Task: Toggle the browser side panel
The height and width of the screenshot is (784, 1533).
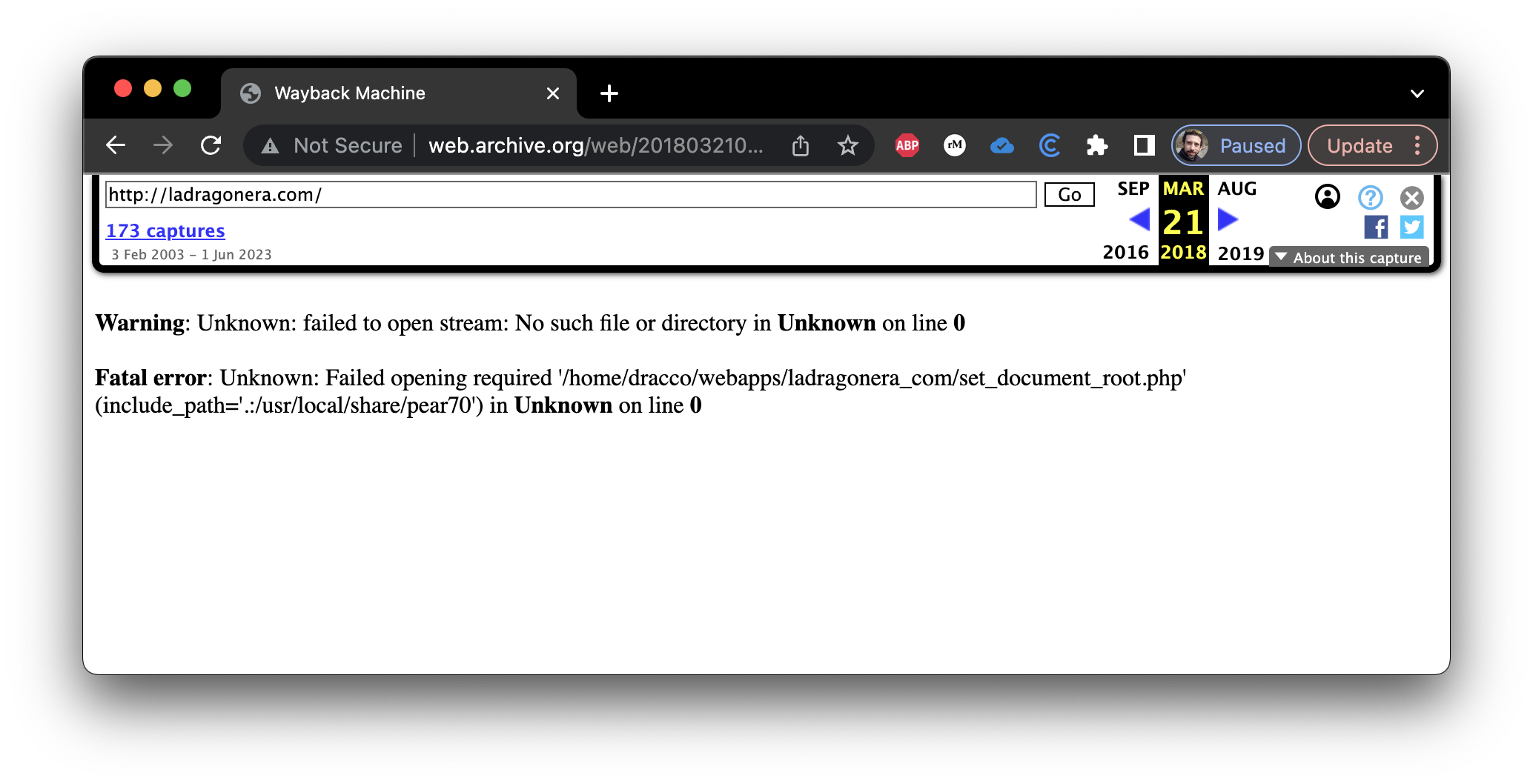Action: 1144,145
